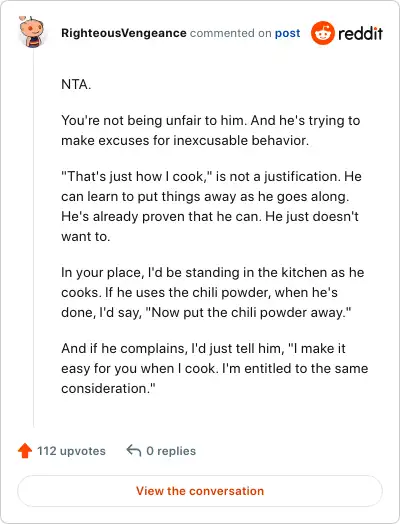
Task: Click the "commented on" gray text
Action: pos(231,33)
